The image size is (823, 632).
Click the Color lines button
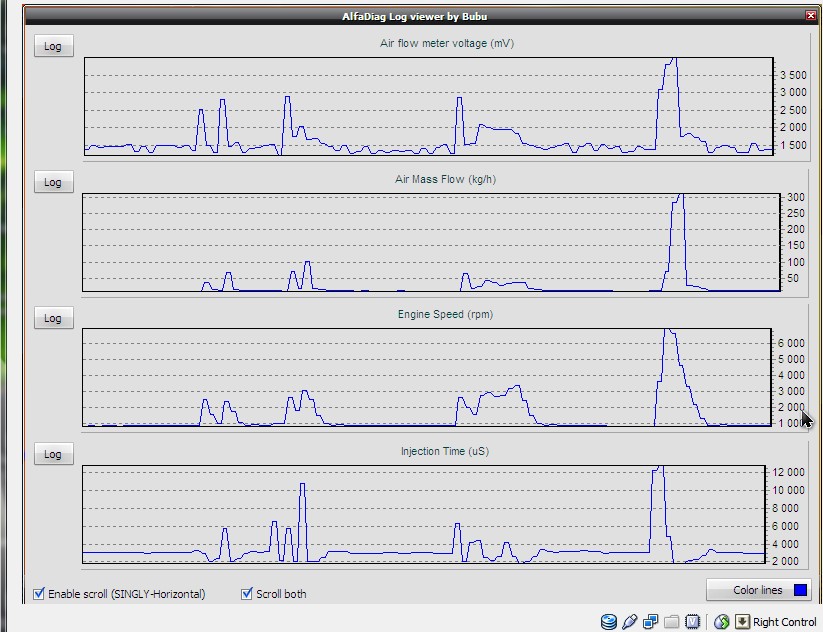click(x=758, y=590)
